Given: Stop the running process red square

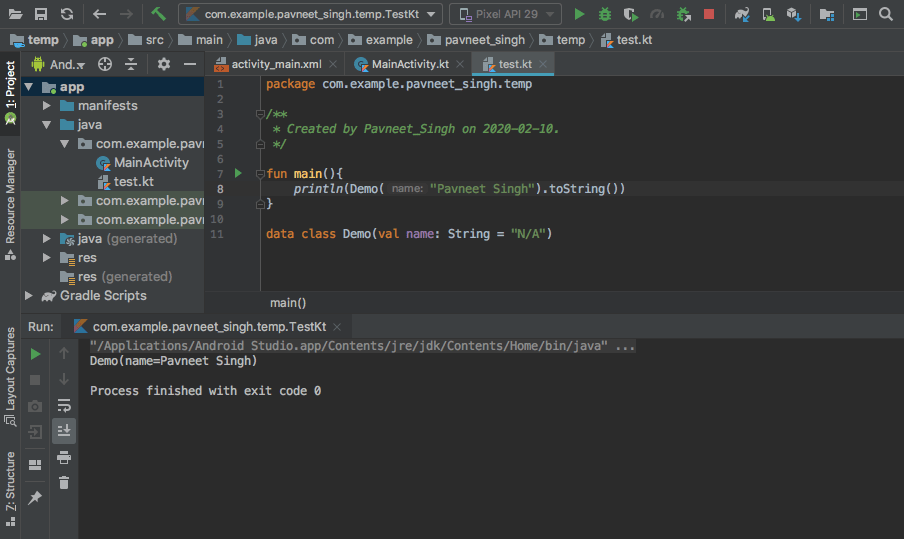Looking at the screenshot, I should click(x=709, y=14).
